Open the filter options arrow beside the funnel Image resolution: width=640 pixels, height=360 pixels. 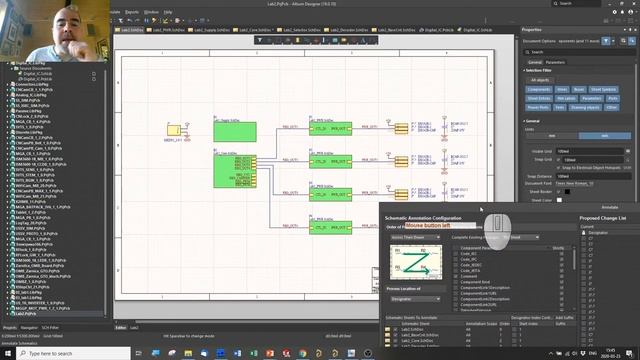click(x=613, y=41)
